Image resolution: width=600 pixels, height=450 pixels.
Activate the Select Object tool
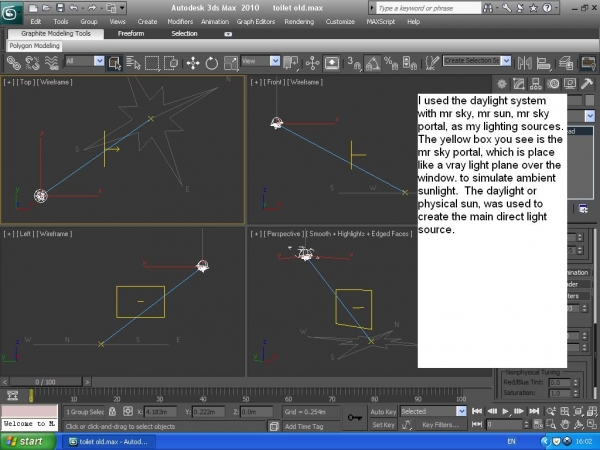click(x=115, y=63)
